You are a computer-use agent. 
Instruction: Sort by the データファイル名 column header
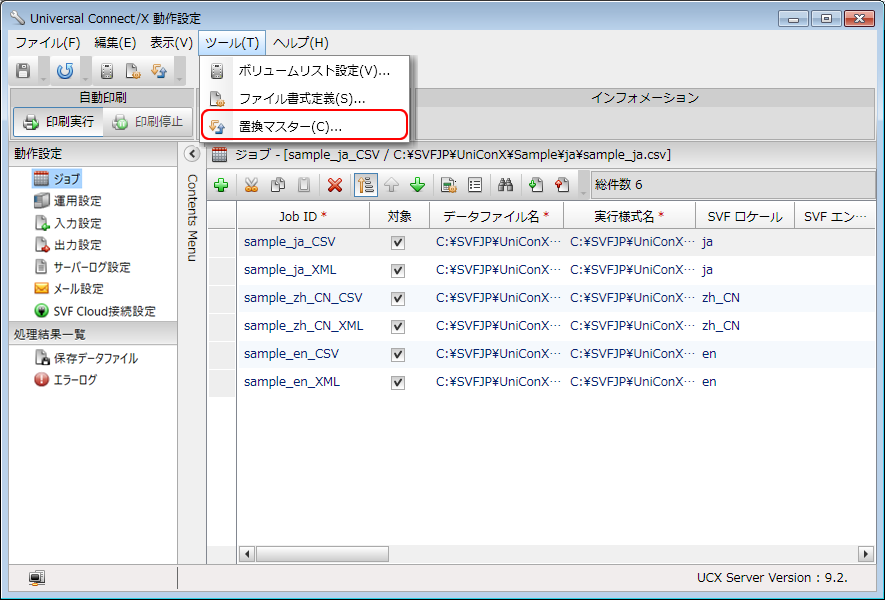(496, 216)
